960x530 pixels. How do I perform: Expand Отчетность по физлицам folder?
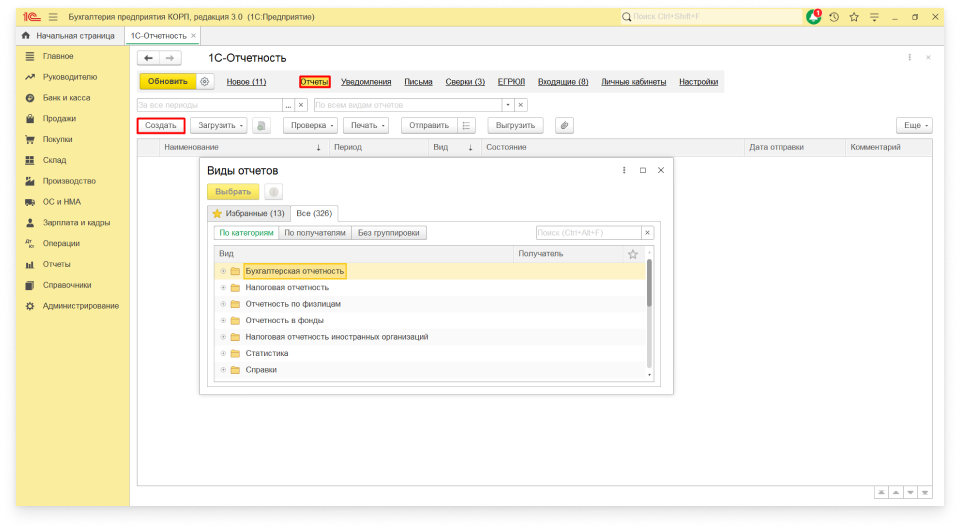pyautogui.click(x=223, y=304)
